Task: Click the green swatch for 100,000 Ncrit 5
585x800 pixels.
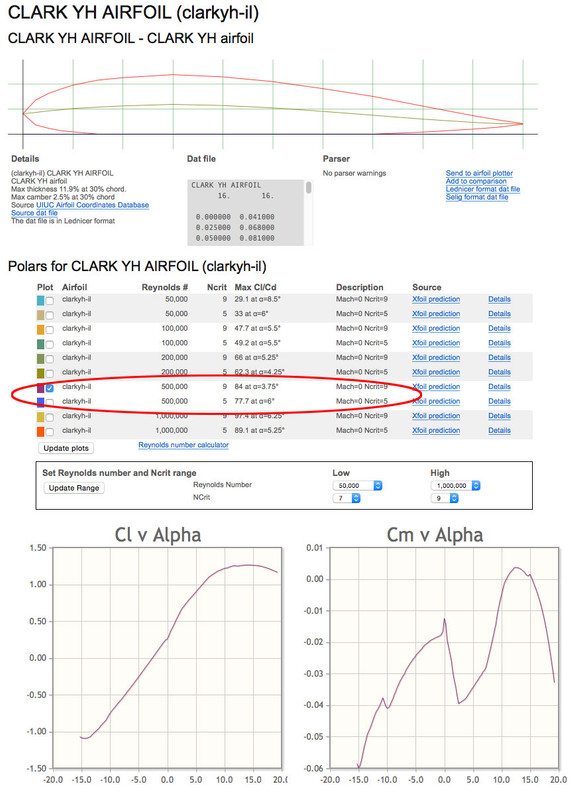Action: click(41, 344)
